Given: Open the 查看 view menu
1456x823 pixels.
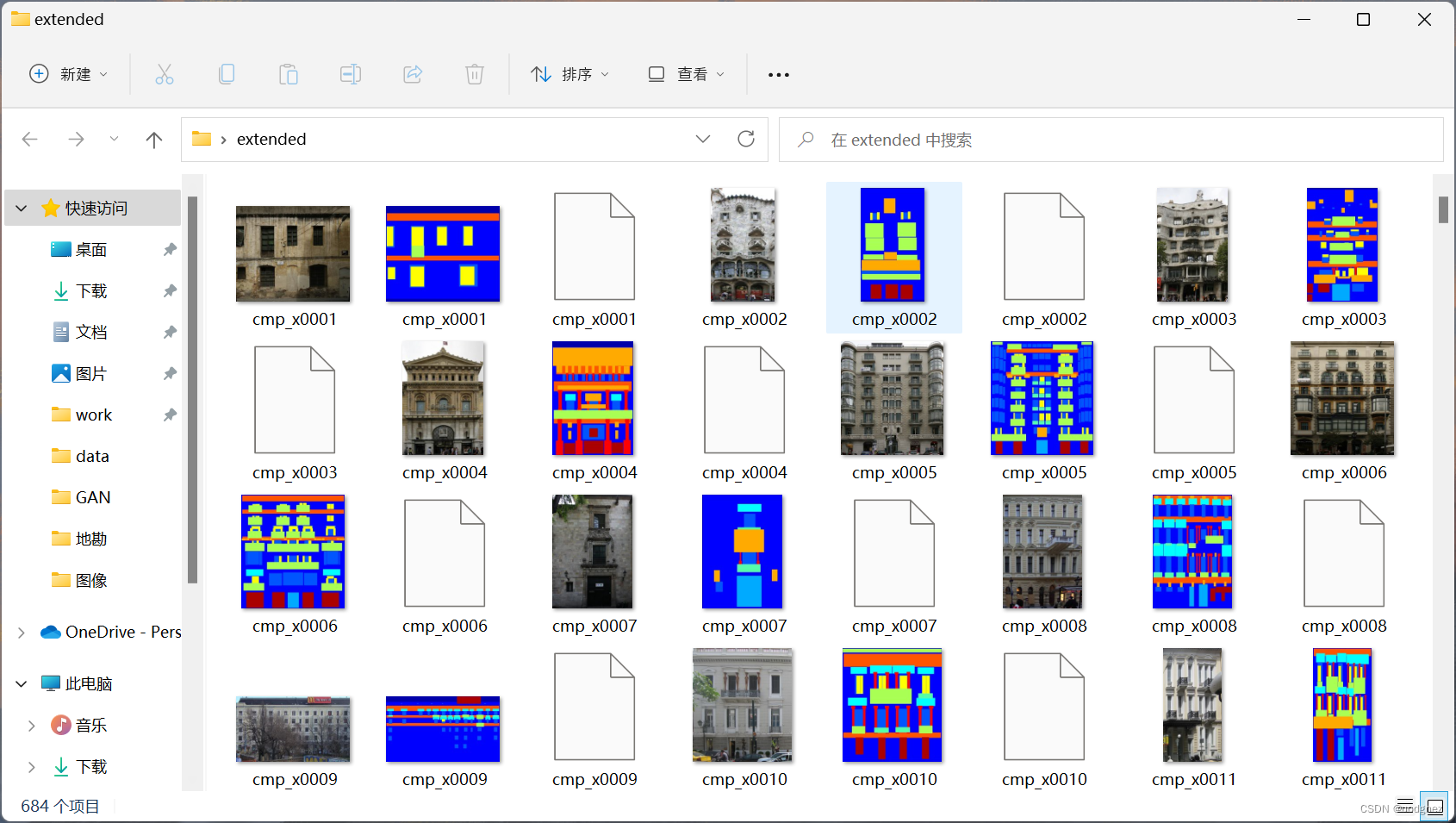Looking at the screenshot, I should 685,74.
